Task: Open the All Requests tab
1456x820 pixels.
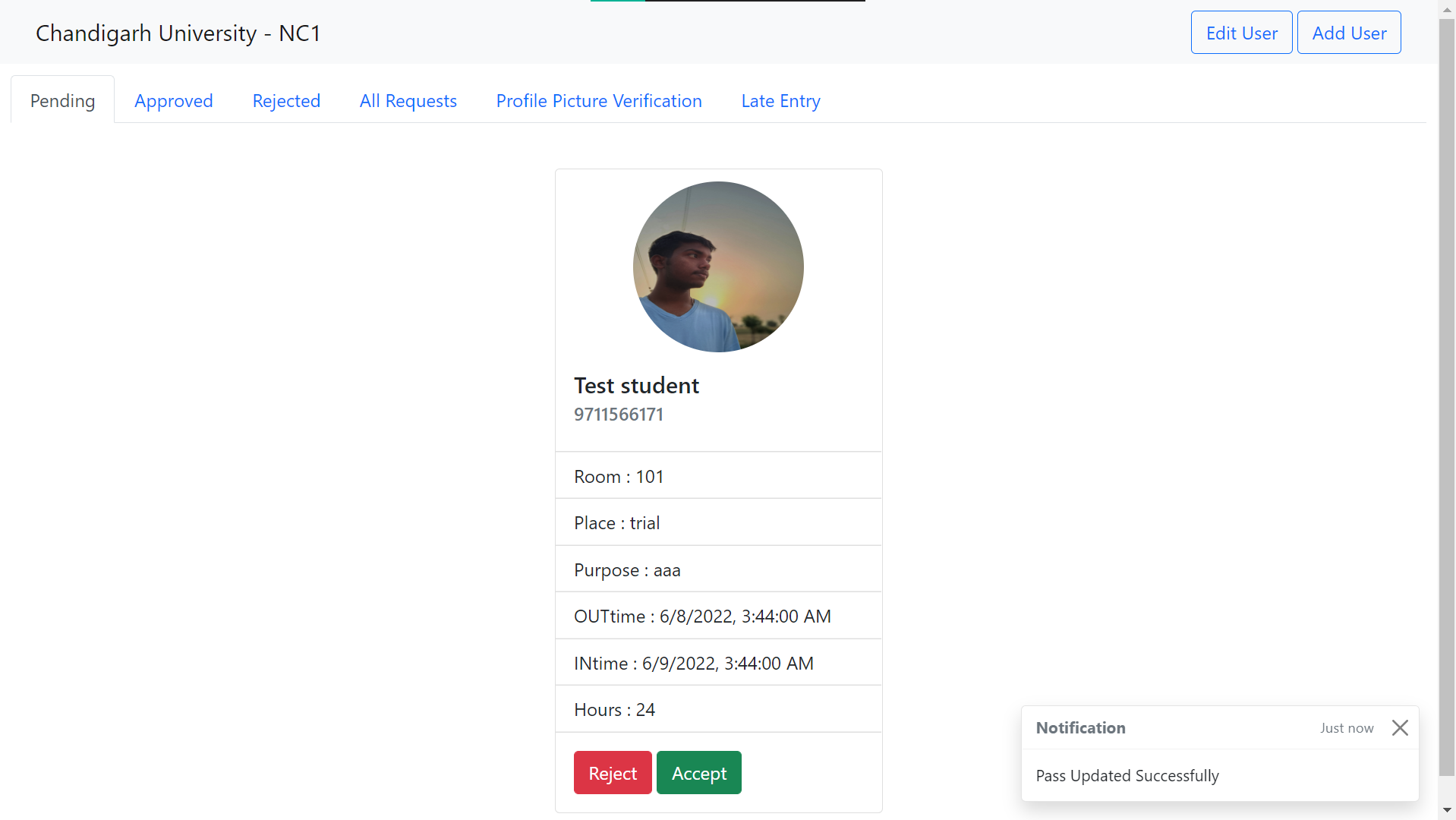Action: (408, 100)
